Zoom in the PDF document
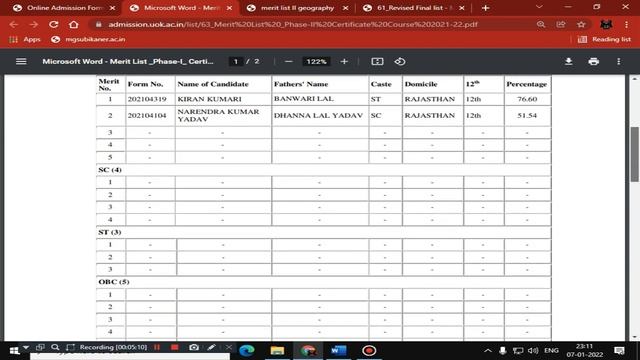 344,62
